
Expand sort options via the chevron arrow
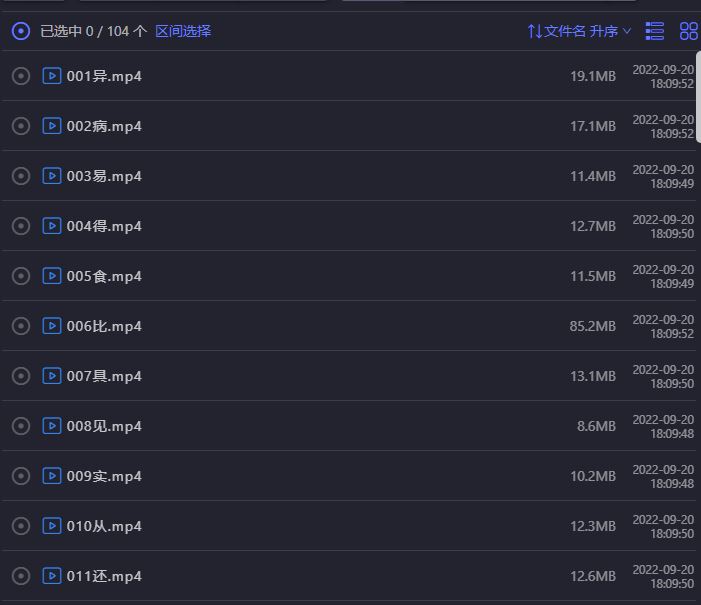[627, 31]
